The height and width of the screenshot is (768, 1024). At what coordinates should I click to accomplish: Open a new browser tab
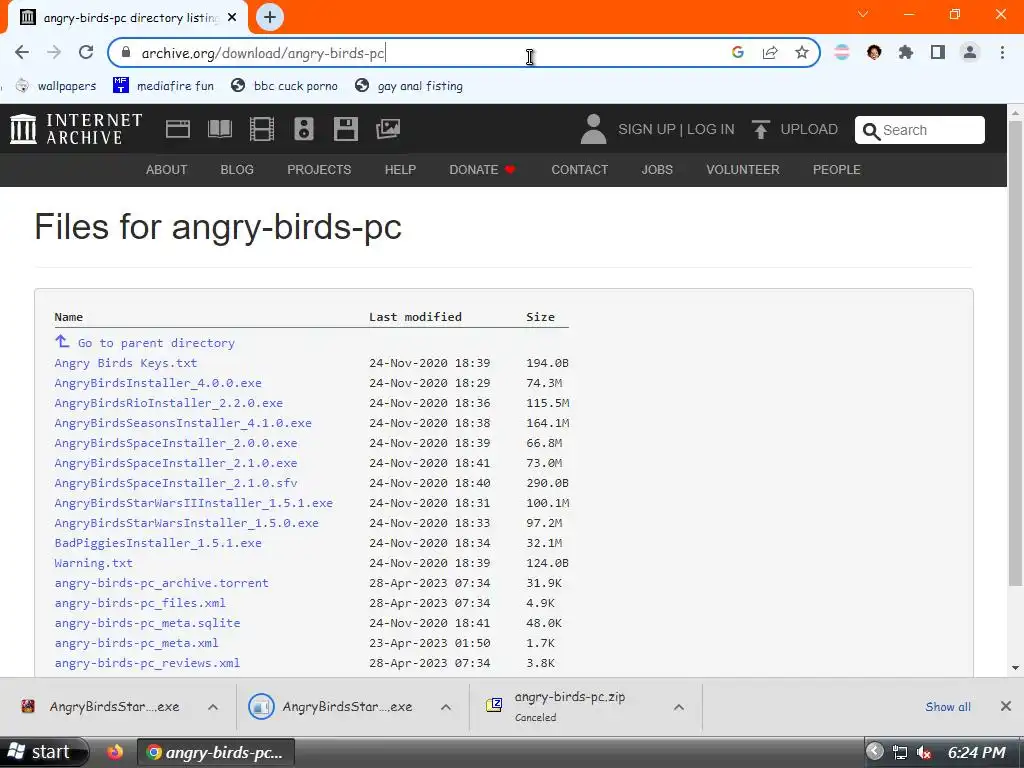[x=270, y=17]
